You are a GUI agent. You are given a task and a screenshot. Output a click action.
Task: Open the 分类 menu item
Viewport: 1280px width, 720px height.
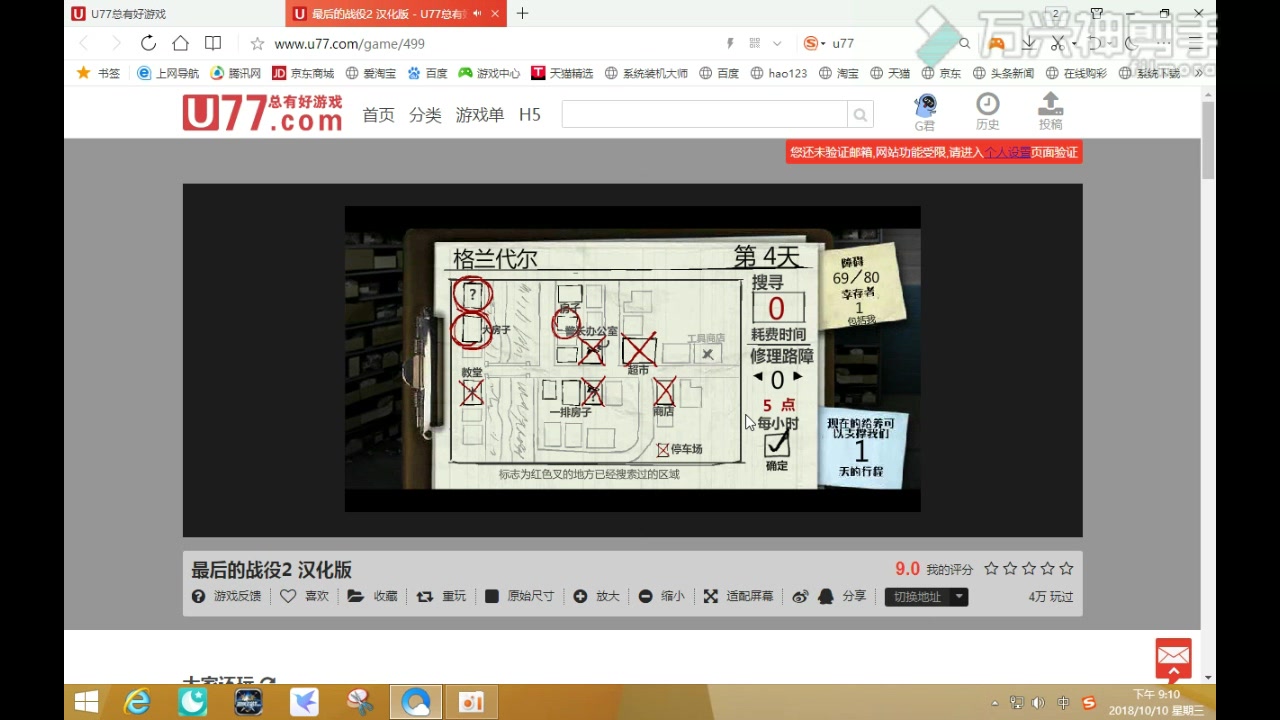tap(425, 115)
